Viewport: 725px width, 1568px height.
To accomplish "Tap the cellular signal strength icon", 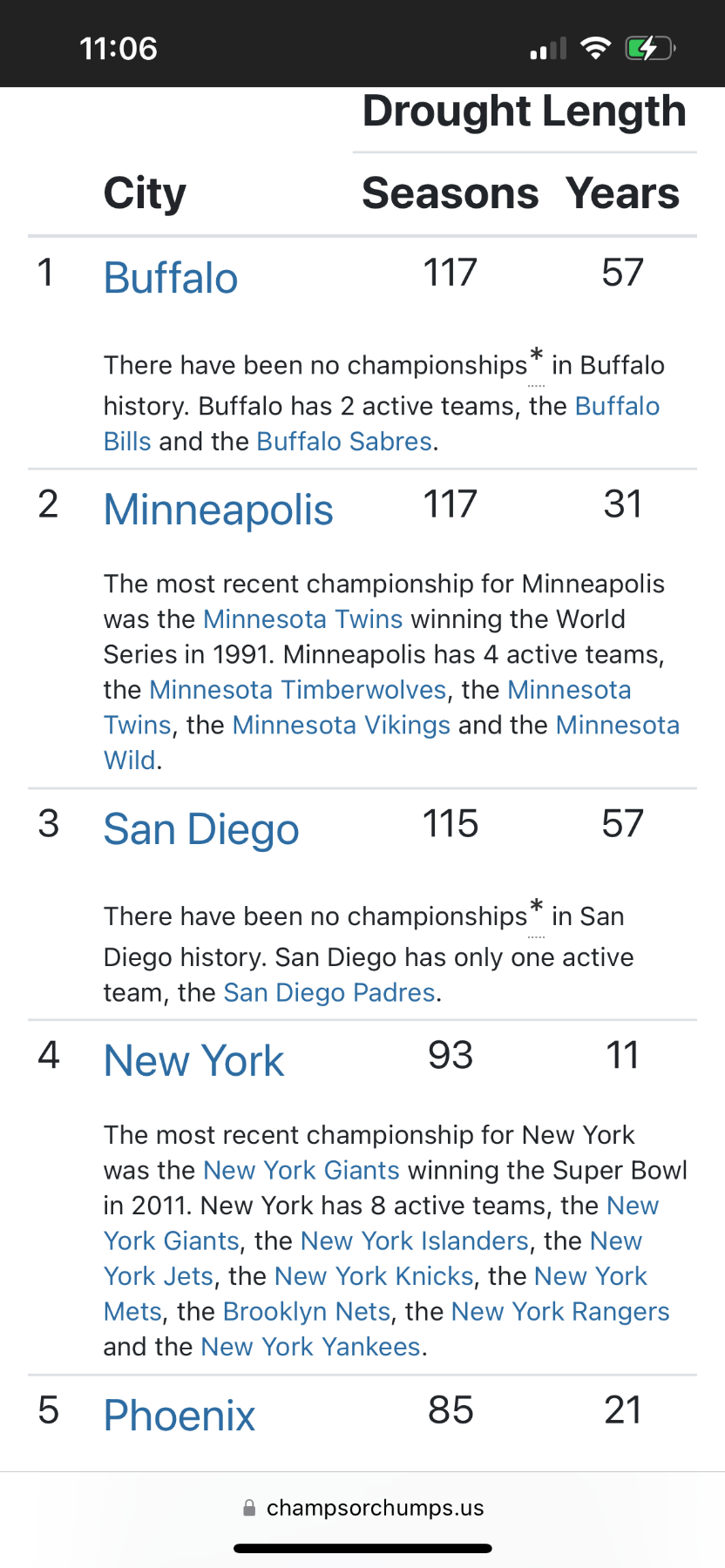I will pos(548,49).
